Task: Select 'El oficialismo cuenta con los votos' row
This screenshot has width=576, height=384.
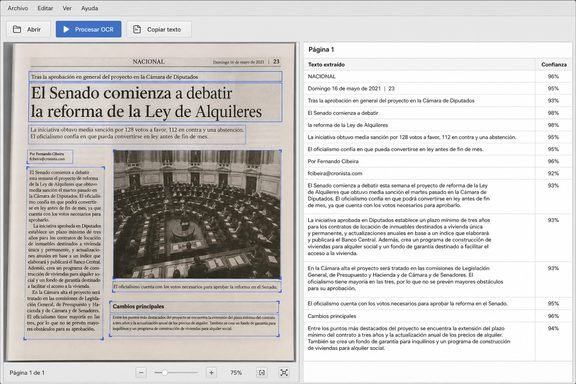Action: [438, 304]
